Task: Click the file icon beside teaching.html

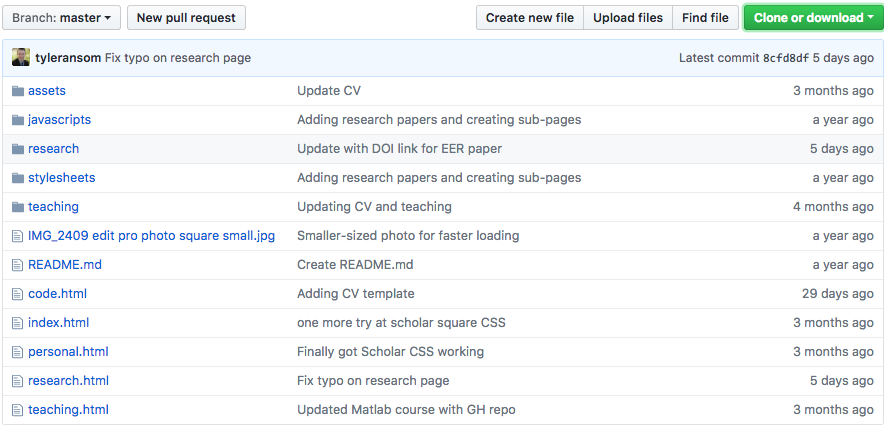Action: coord(17,410)
